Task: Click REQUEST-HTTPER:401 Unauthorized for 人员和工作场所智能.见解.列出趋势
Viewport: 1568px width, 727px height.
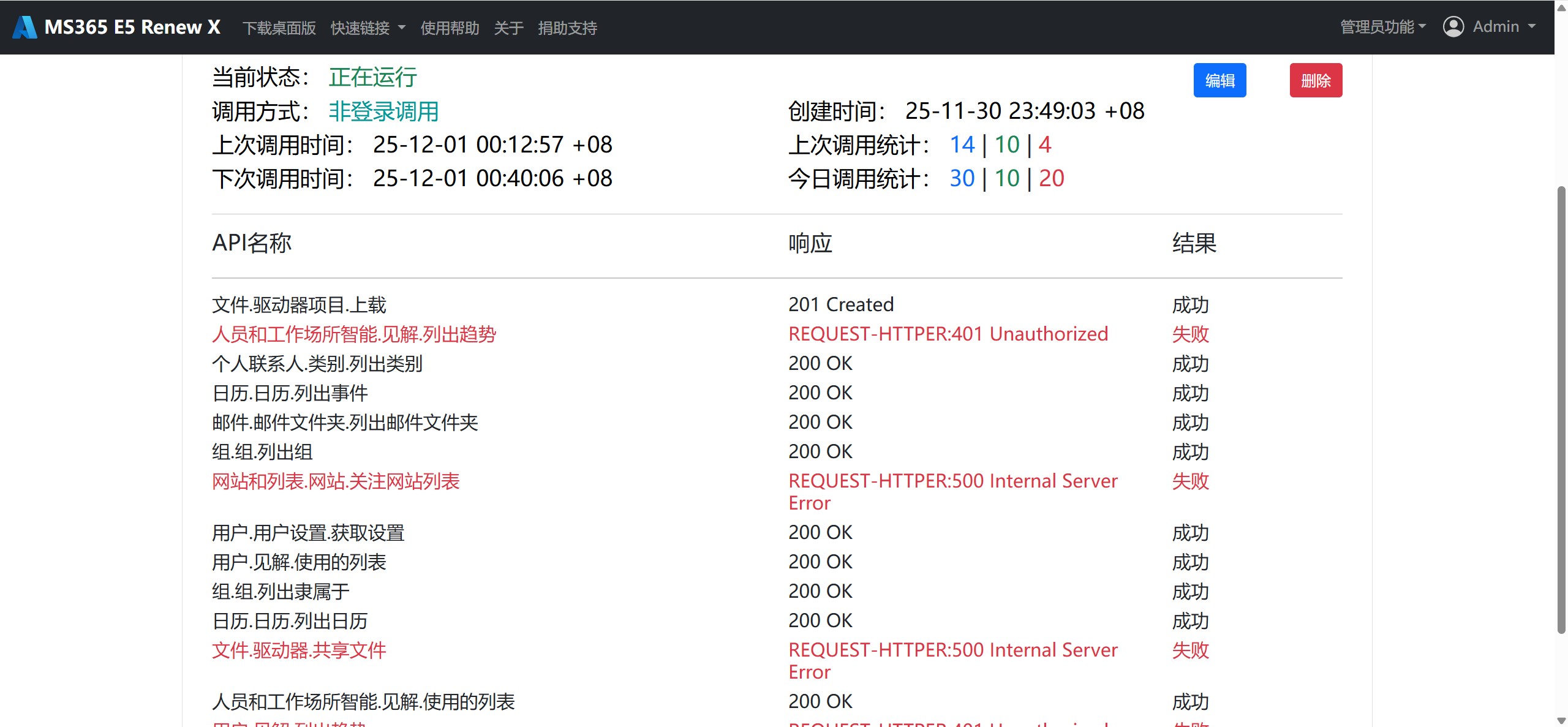Action: (x=948, y=334)
